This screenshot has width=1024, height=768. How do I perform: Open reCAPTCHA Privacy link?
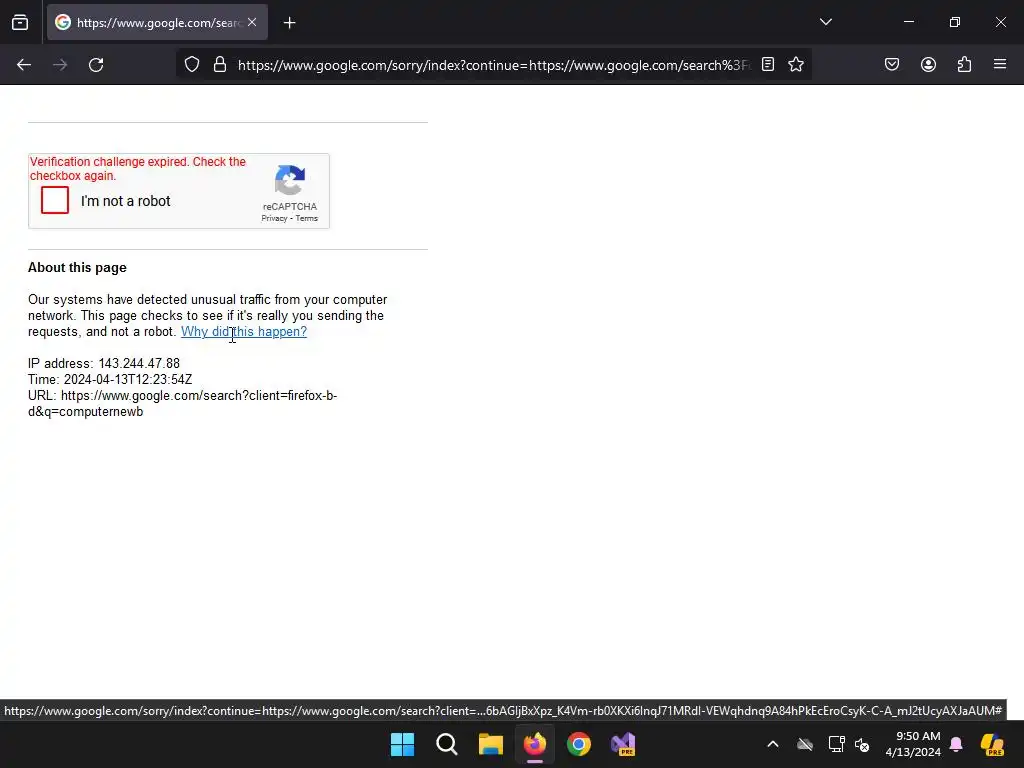(274, 219)
